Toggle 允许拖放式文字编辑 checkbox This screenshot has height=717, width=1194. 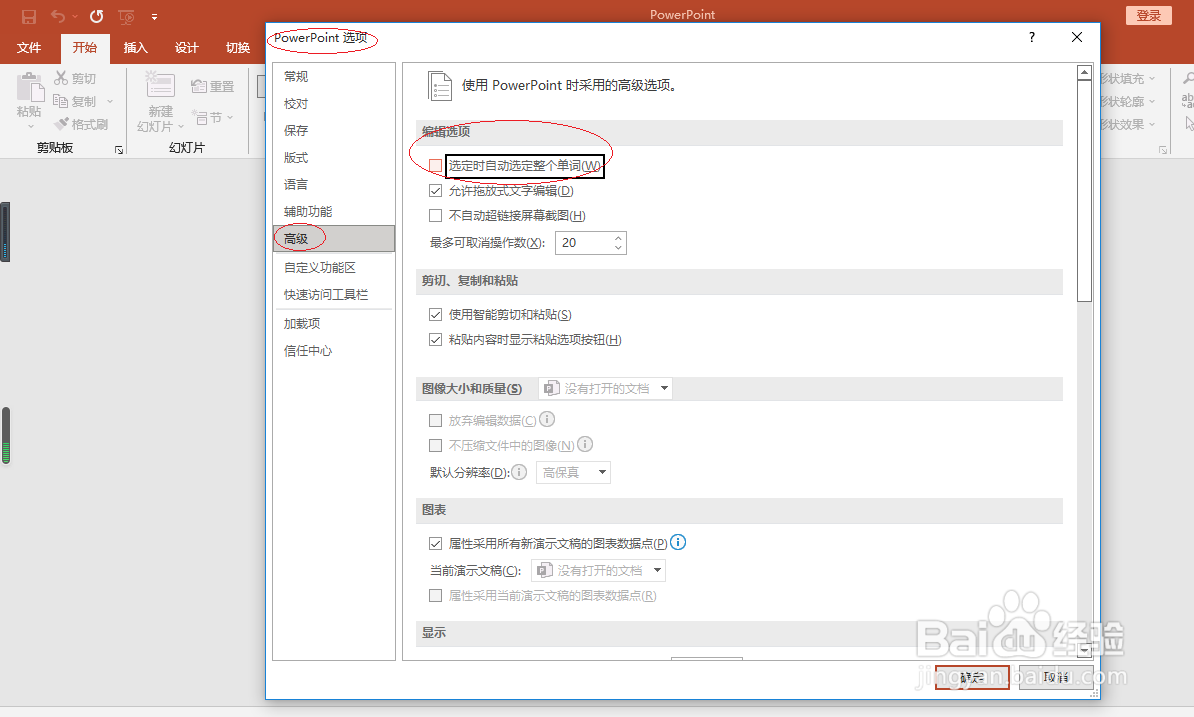pyautogui.click(x=436, y=190)
